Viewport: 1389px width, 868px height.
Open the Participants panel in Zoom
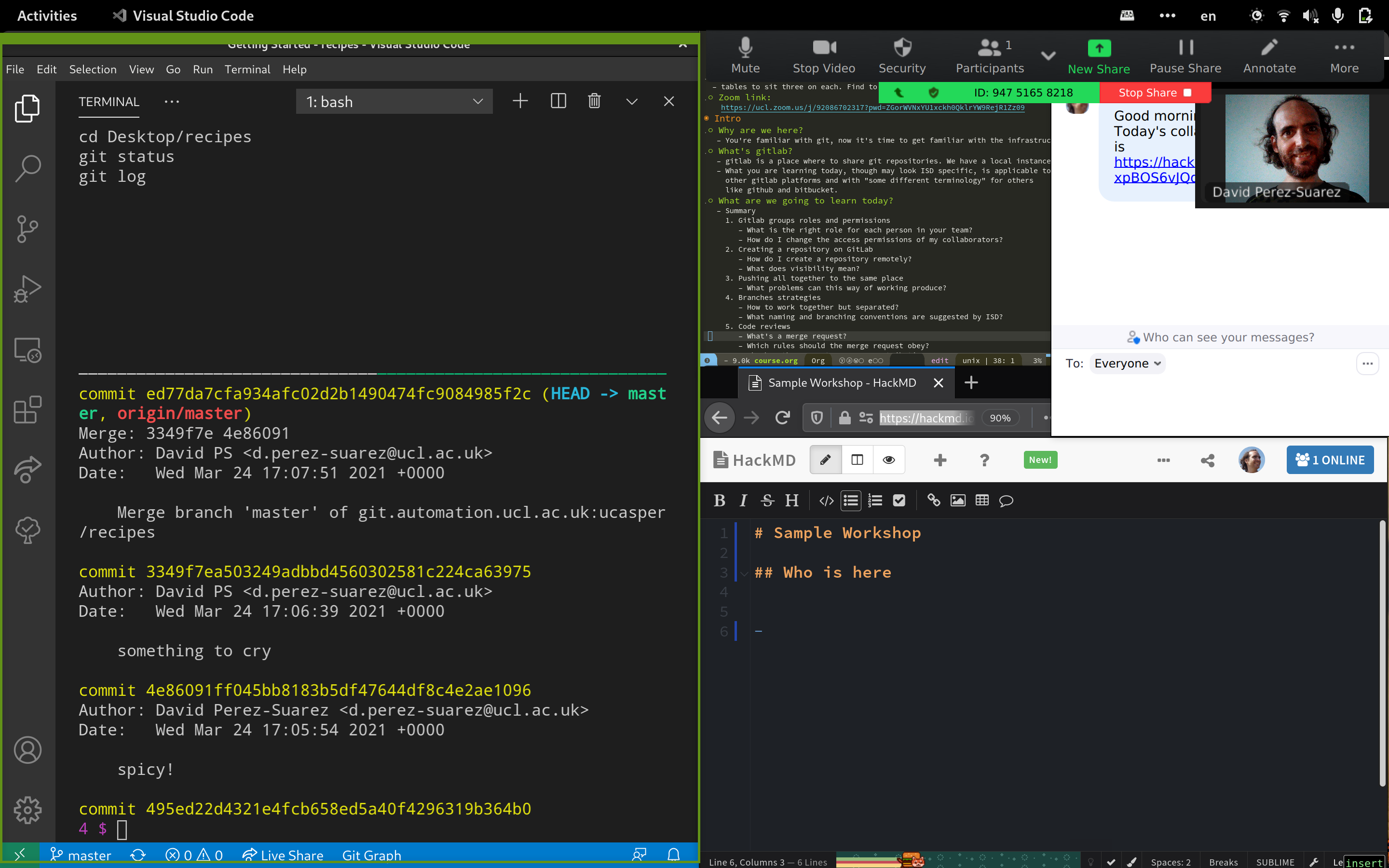point(990,55)
